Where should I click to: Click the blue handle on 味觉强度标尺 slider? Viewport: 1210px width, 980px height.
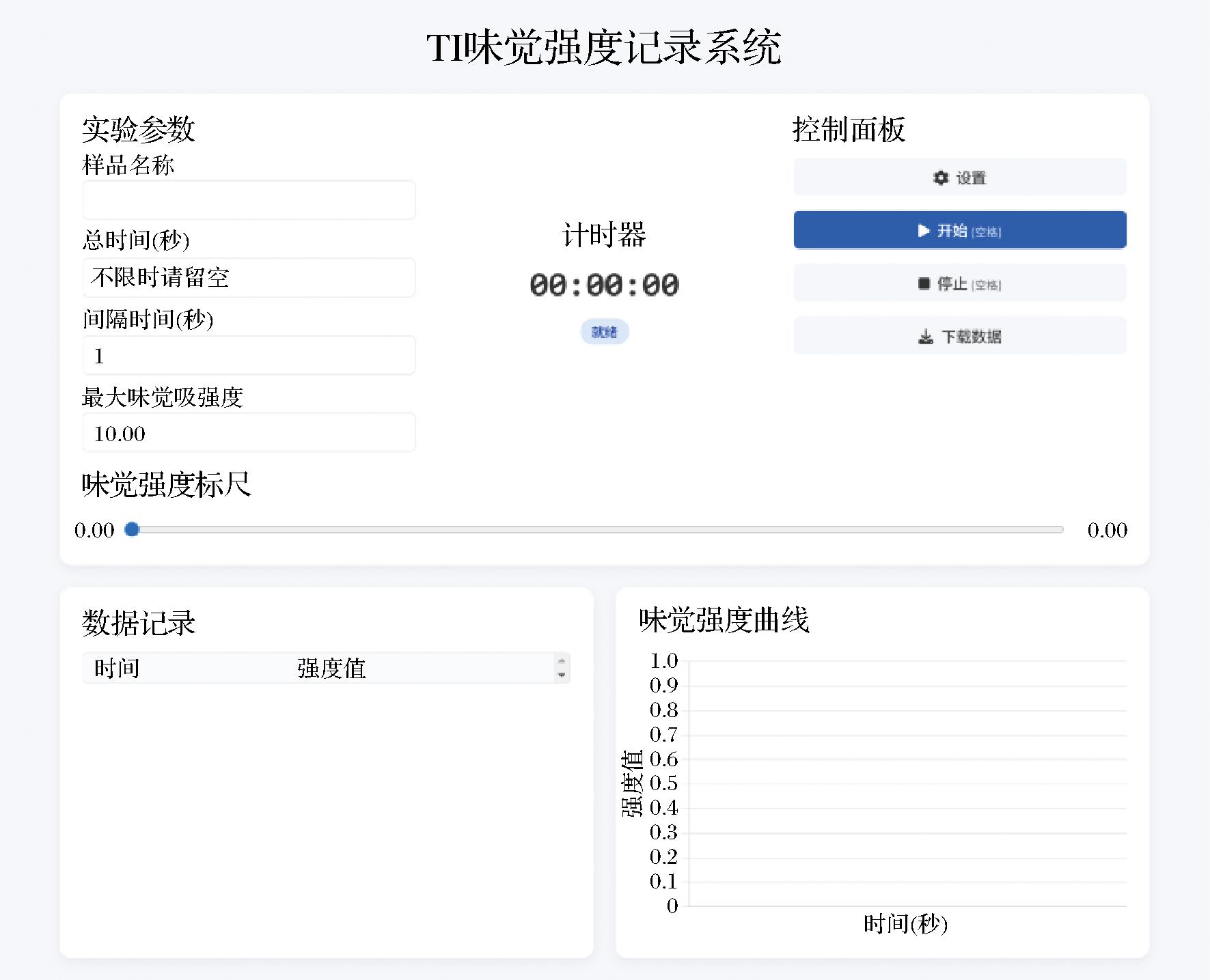pos(133,529)
